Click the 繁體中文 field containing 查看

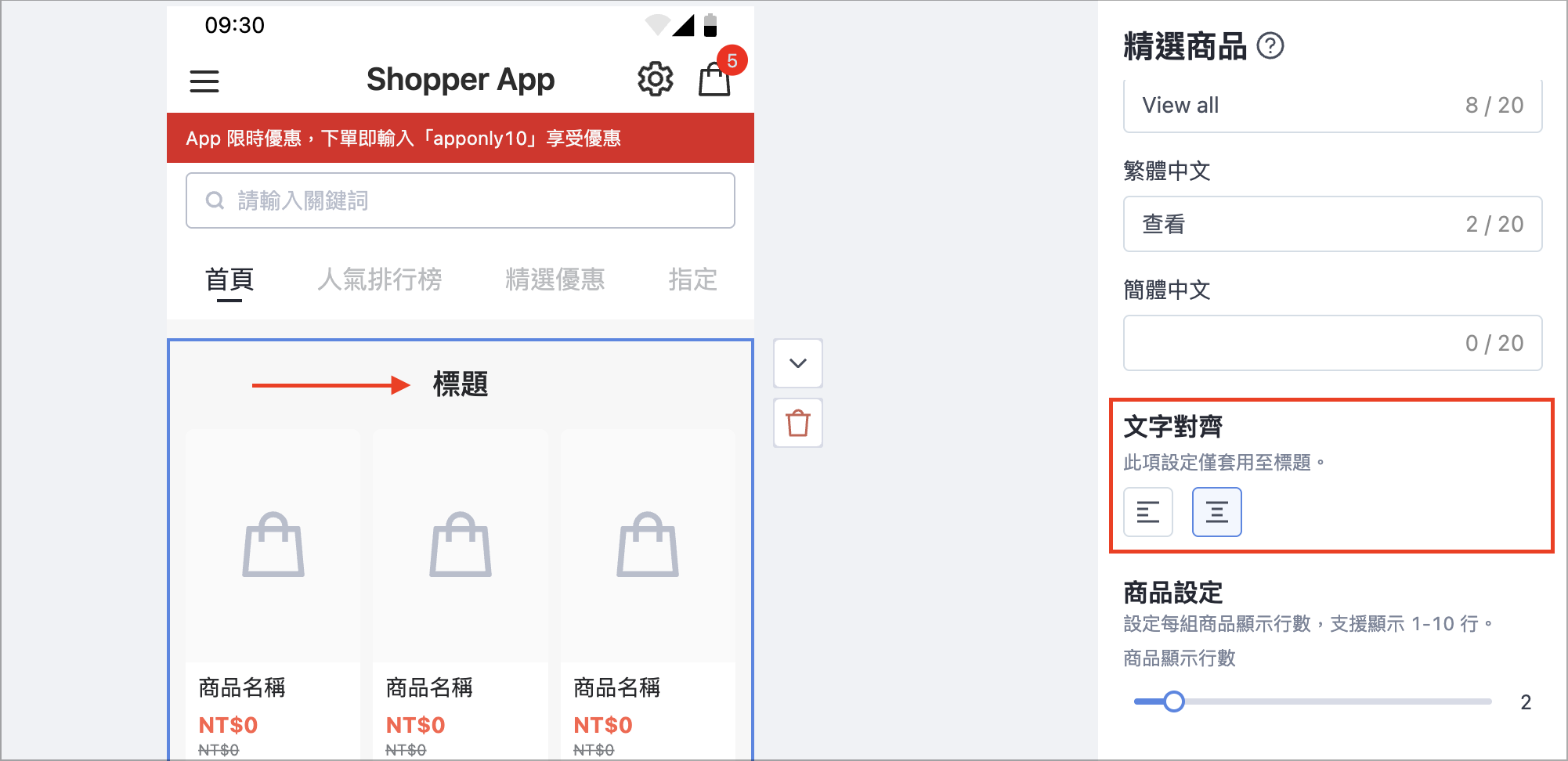[x=1333, y=224]
